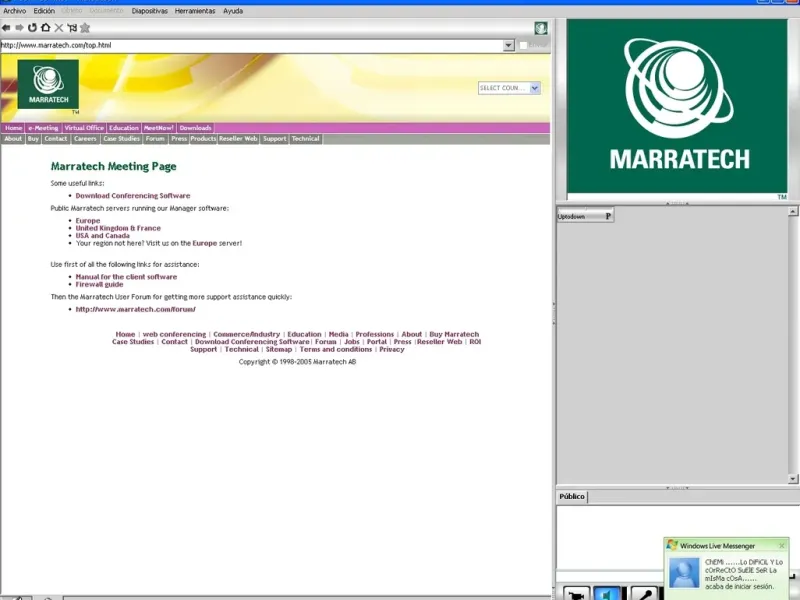Click the microphone button
The width and height of the screenshot is (800, 600).
tap(644, 594)
